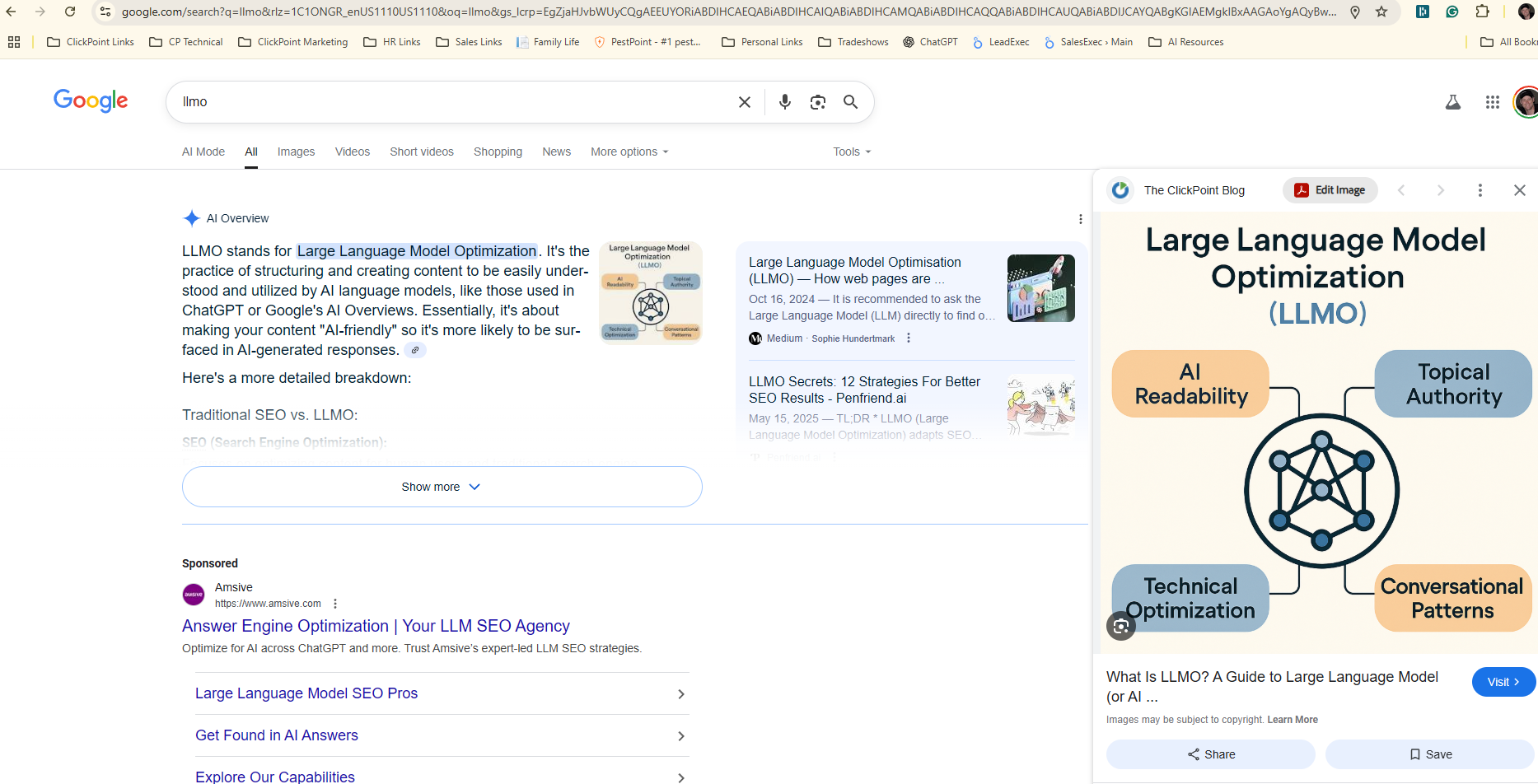Open the Extensions puzzle icon
Screen dimensions: 1538x784
(x=1482, y=12)
